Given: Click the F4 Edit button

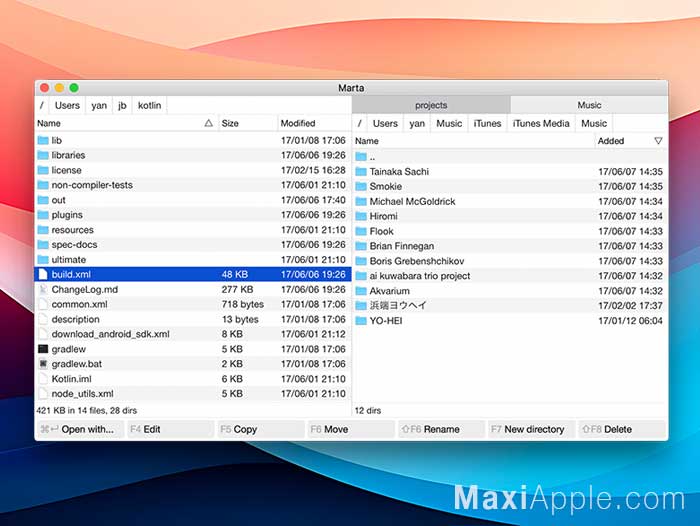Looking at the screenshot, I should (x=171, y=429).
